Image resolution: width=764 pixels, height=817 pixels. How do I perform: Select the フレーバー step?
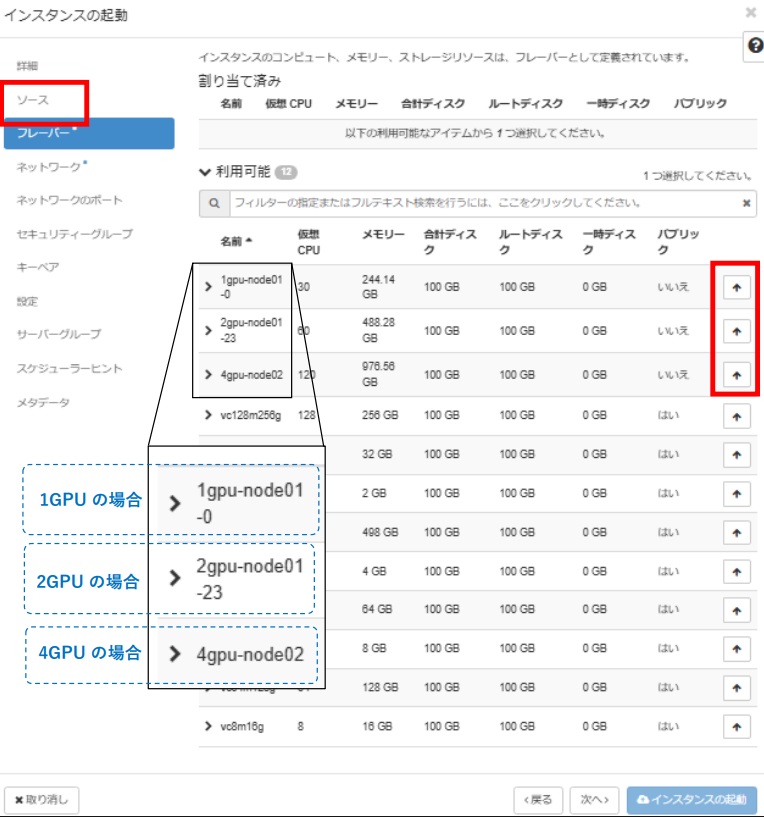point(89,133)
